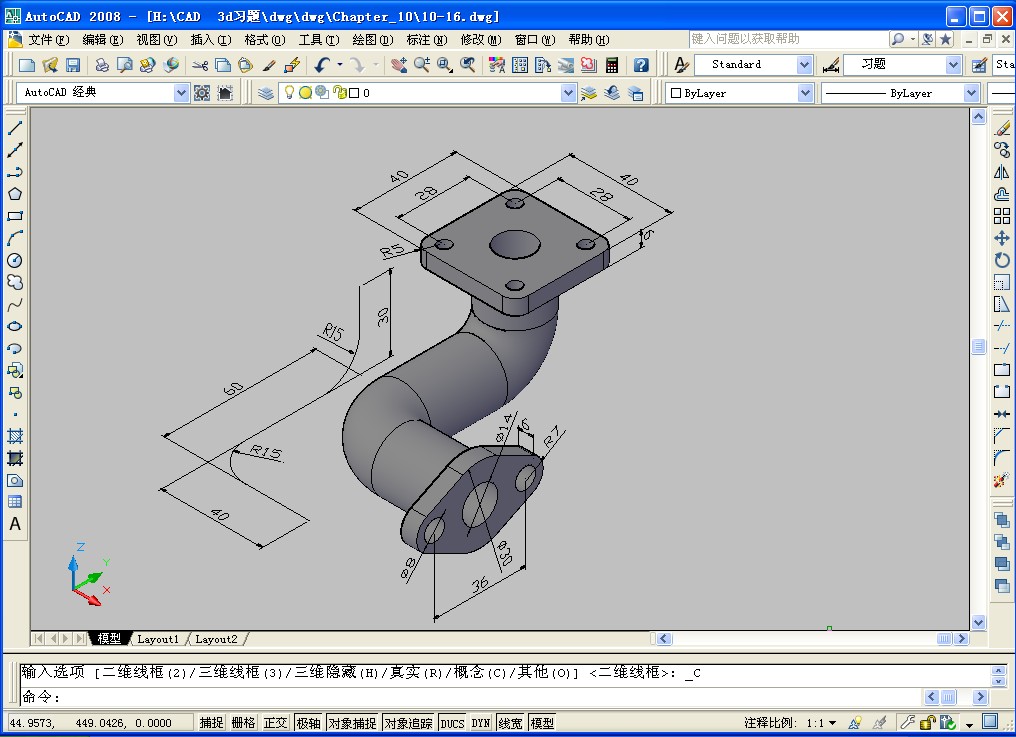This screenshot has height=737, width=1016.
Task: Click the Table tool icon
Action: 15,502
